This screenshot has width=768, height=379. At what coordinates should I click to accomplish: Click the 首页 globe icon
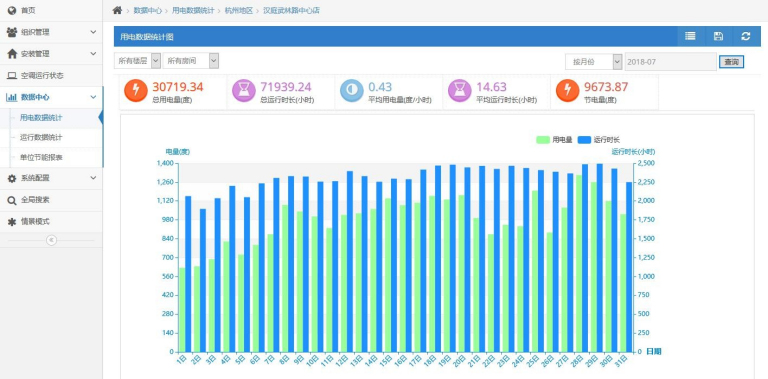[x=12, y=10]
